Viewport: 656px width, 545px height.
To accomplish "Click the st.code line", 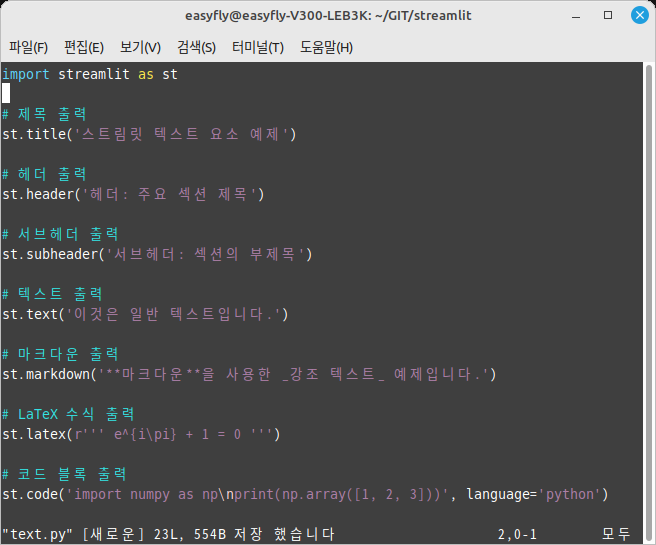I will point(305,494).
